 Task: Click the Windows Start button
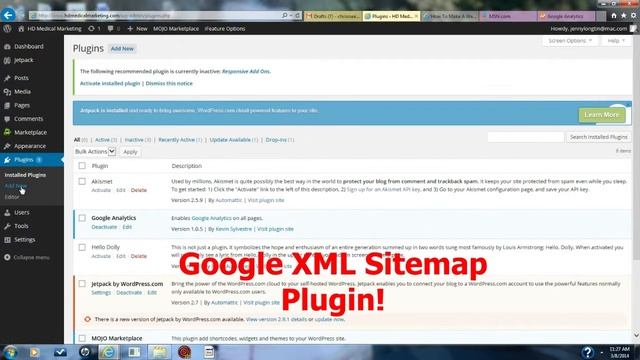point(10,352)
